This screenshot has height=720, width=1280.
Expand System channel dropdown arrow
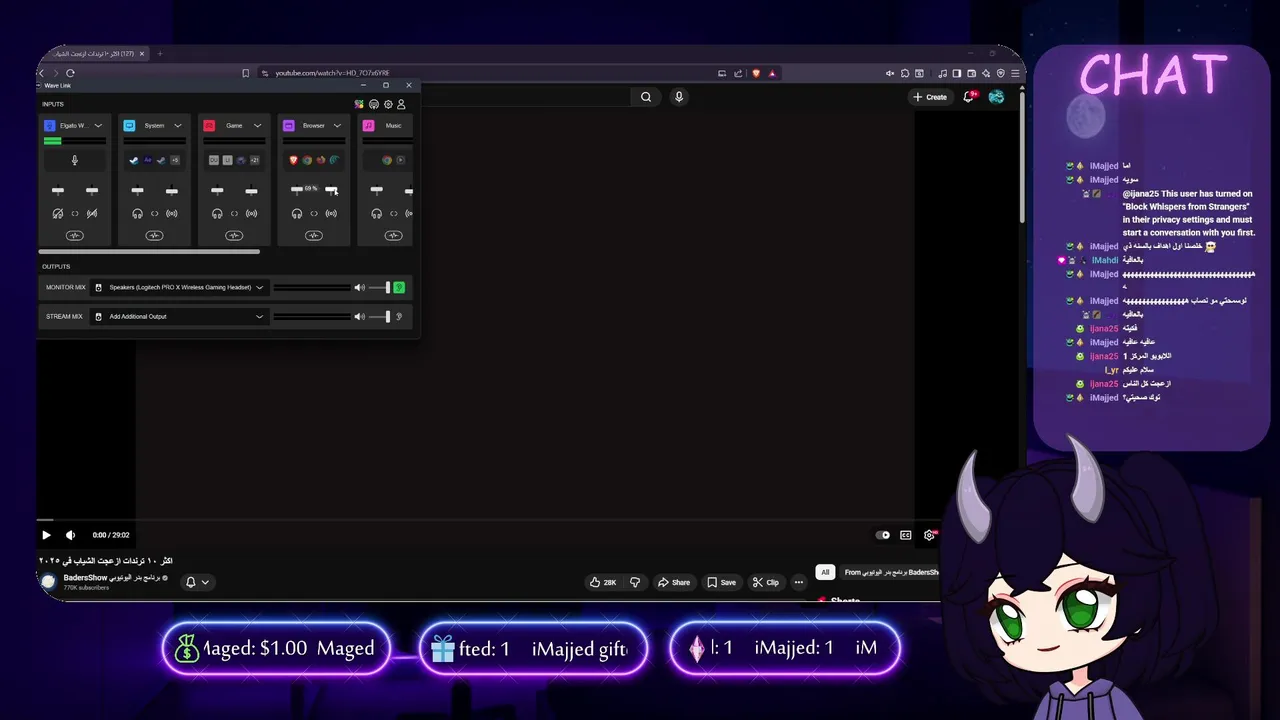pos(178,126)
